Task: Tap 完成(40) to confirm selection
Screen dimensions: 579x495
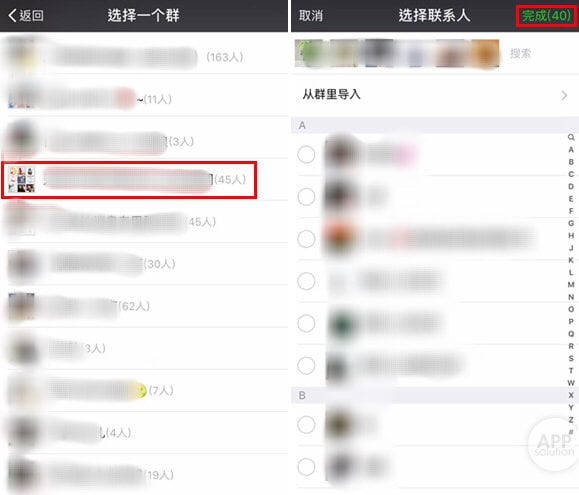Action: pos(546,16)
